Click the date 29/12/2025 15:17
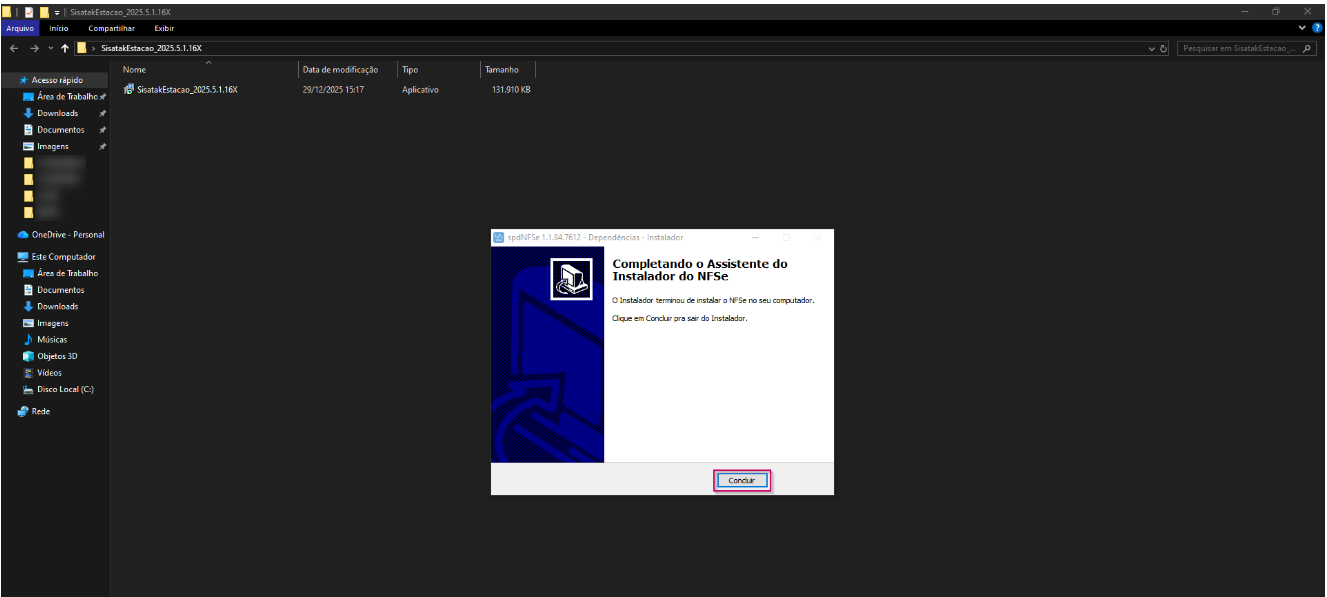This screenshot has width=1327, height=597. tap(333, 90)
